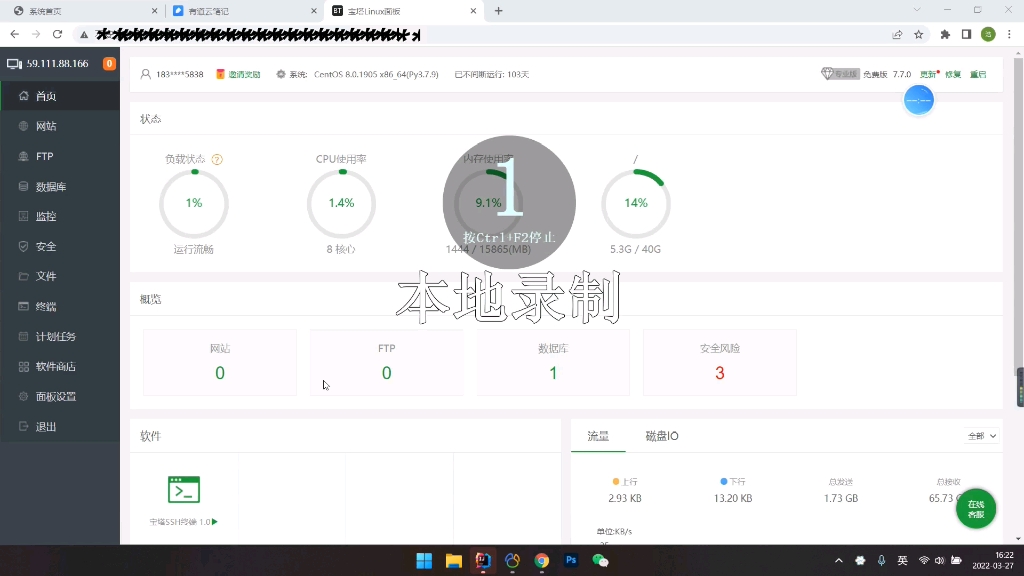The width and height of the screenshot is (1024, 576).
Task: Open the 网站 overview card showing 0
Action: (220, 362)
